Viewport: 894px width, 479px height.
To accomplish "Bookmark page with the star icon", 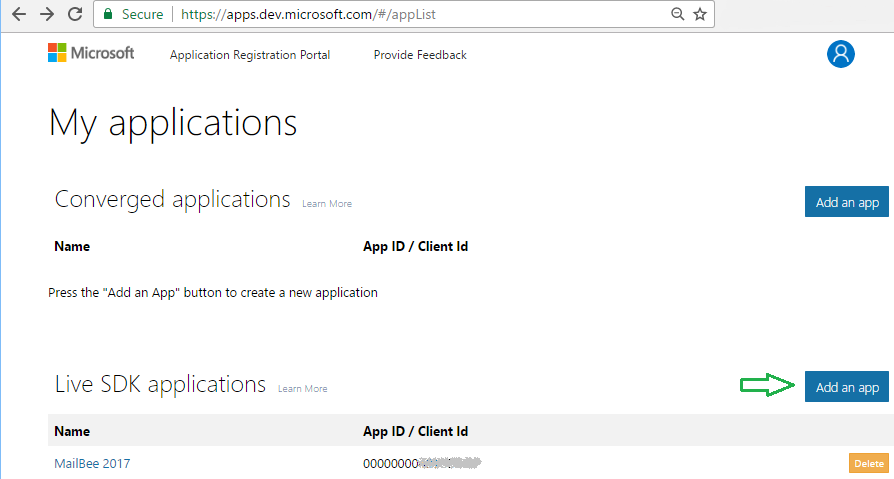I will (700, 14).
